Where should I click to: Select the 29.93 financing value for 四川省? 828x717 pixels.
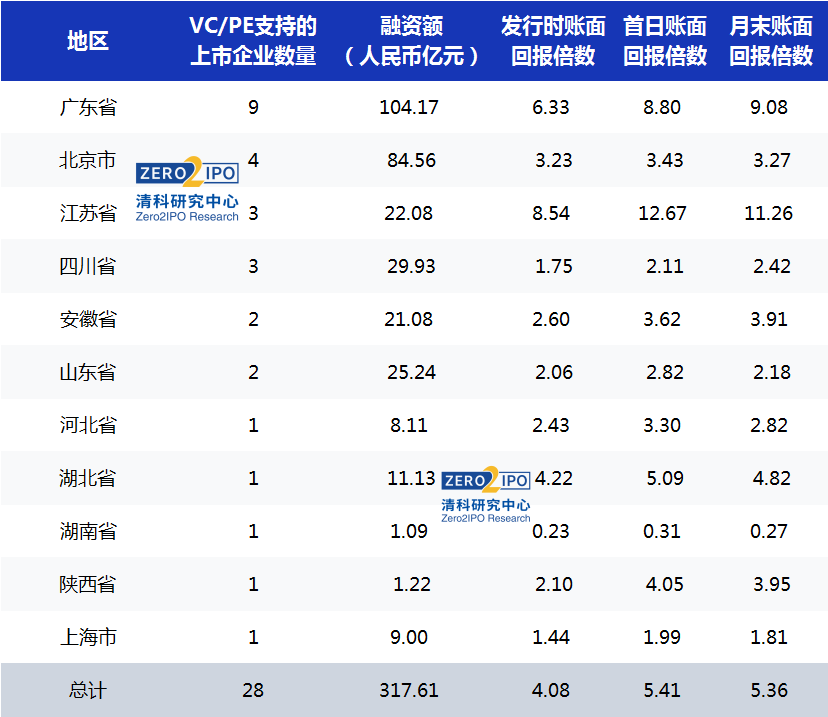[x=411, y=266]
